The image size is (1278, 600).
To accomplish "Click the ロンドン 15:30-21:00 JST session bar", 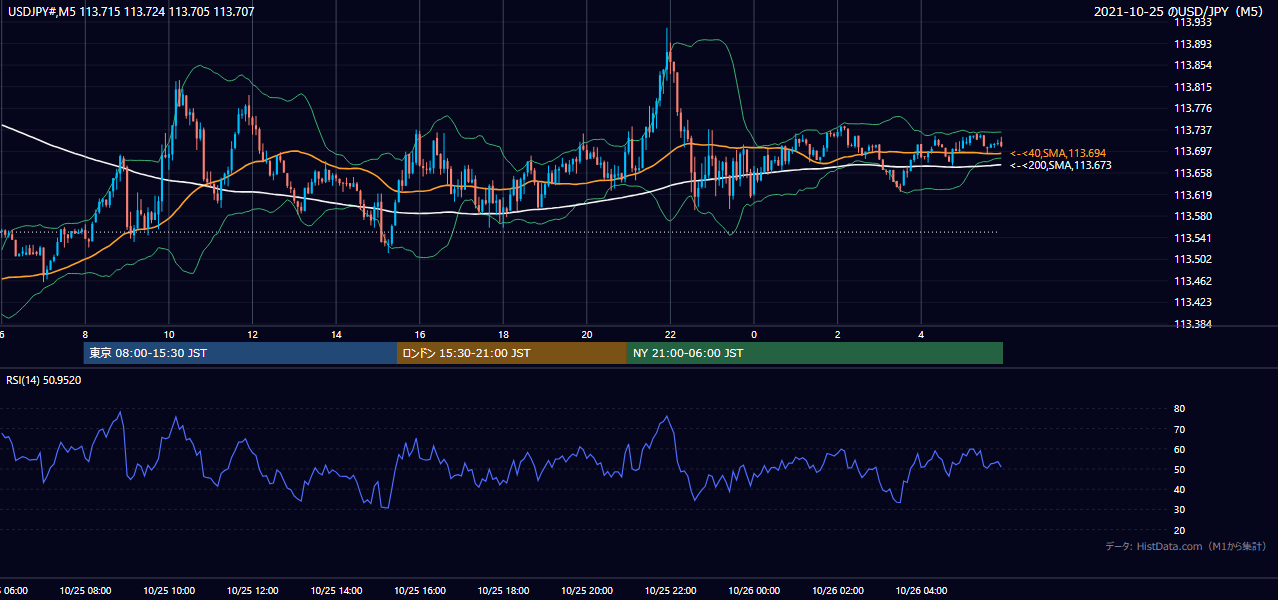I will pyautogui.click(x=512, y=353).
